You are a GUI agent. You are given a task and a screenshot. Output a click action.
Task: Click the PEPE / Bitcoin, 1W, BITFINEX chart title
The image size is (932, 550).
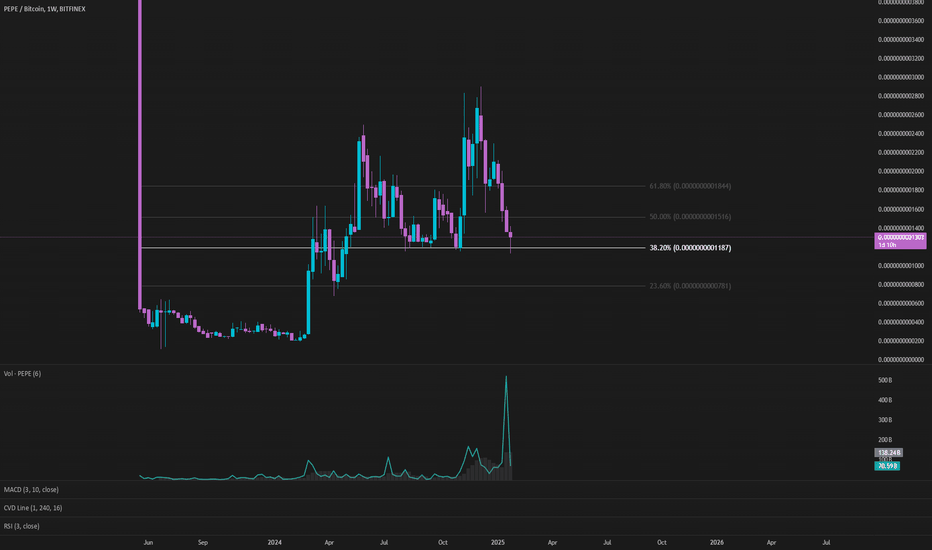(x=45, y=9)
